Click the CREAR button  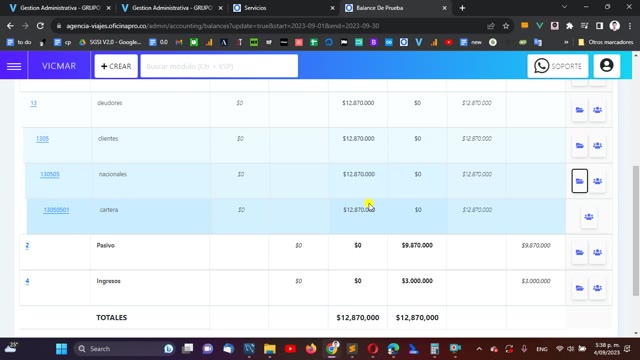[116, 66]
